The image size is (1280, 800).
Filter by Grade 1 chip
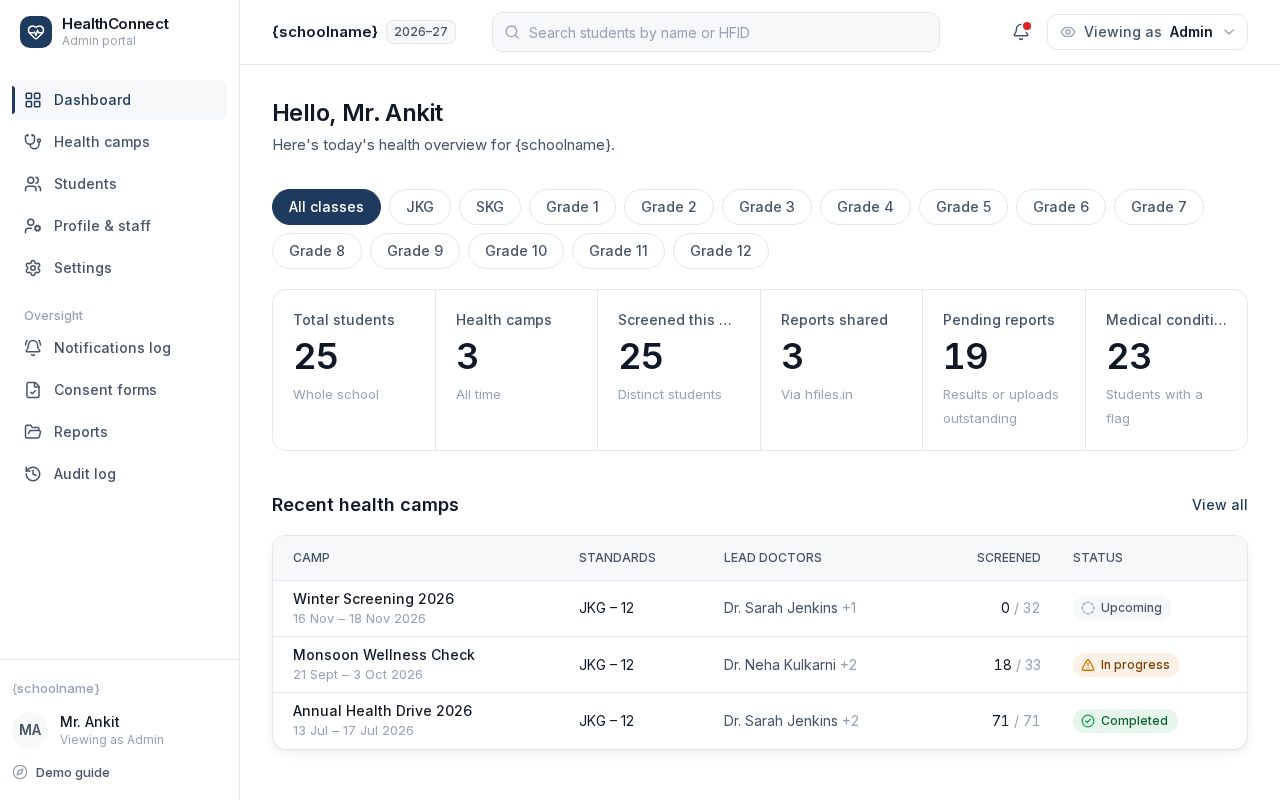coord(572,207)
